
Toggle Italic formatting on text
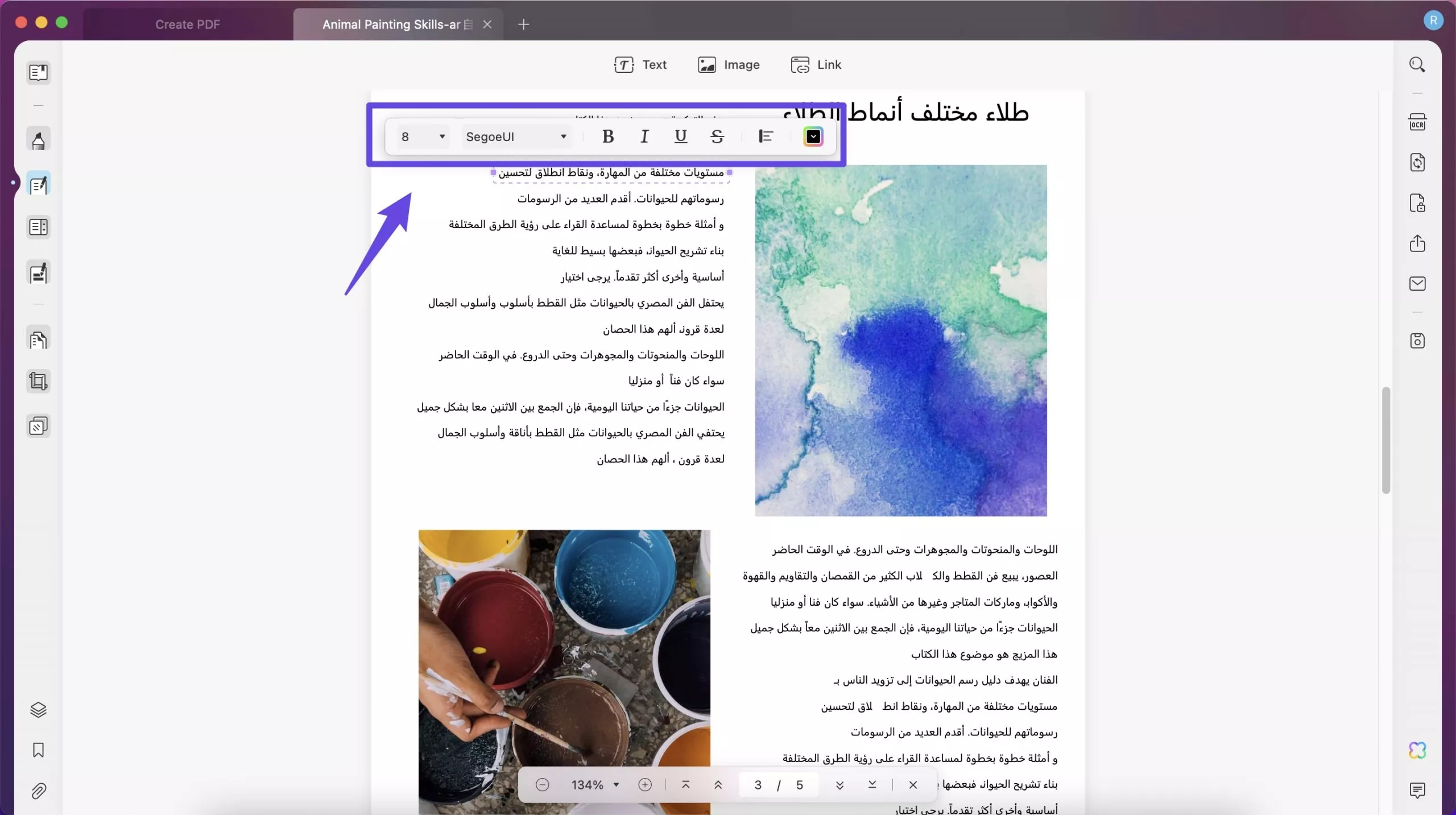pos(644,136)
